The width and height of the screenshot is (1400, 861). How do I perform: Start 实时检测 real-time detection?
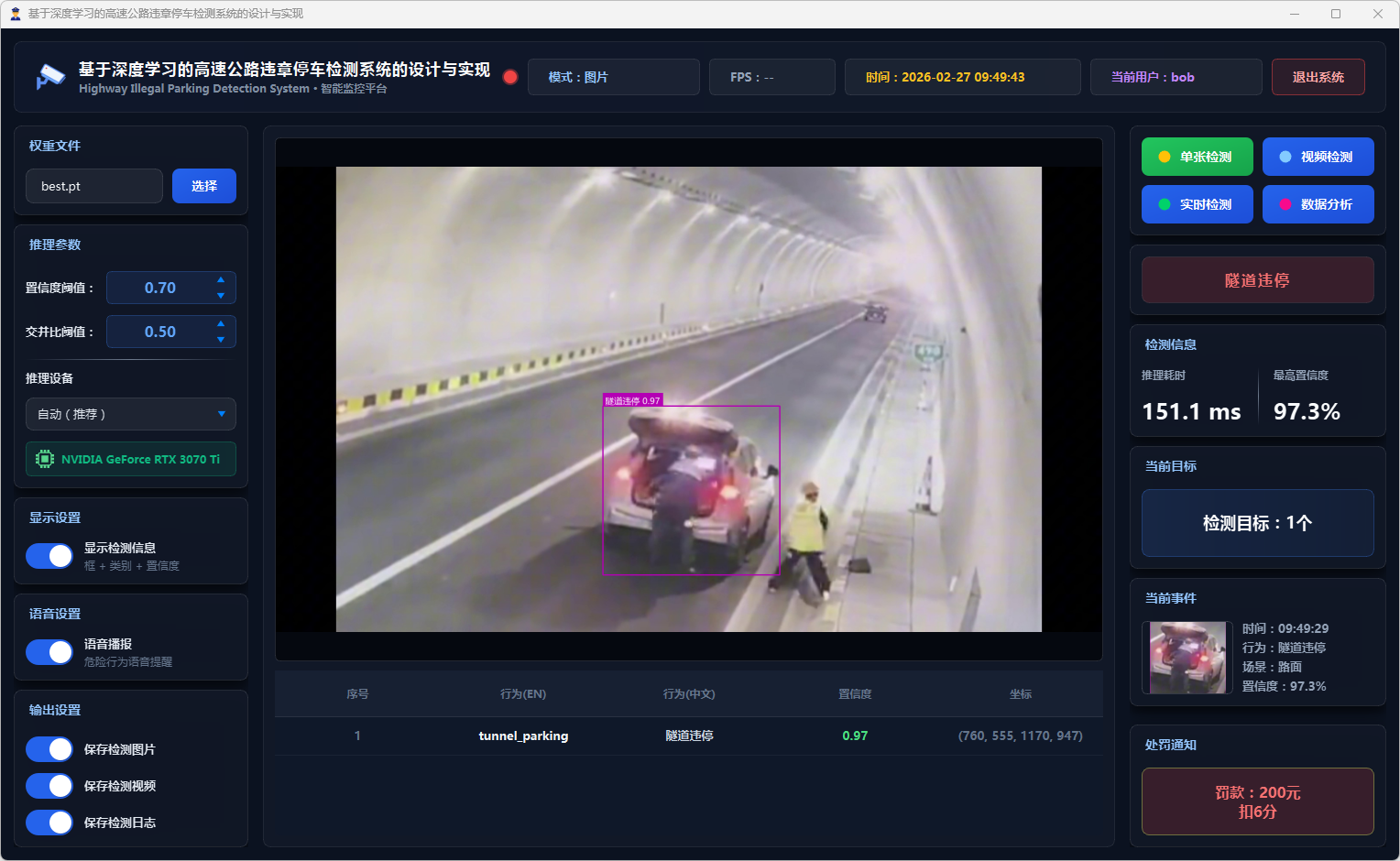pyautogui.click(x=1197, y=204)
